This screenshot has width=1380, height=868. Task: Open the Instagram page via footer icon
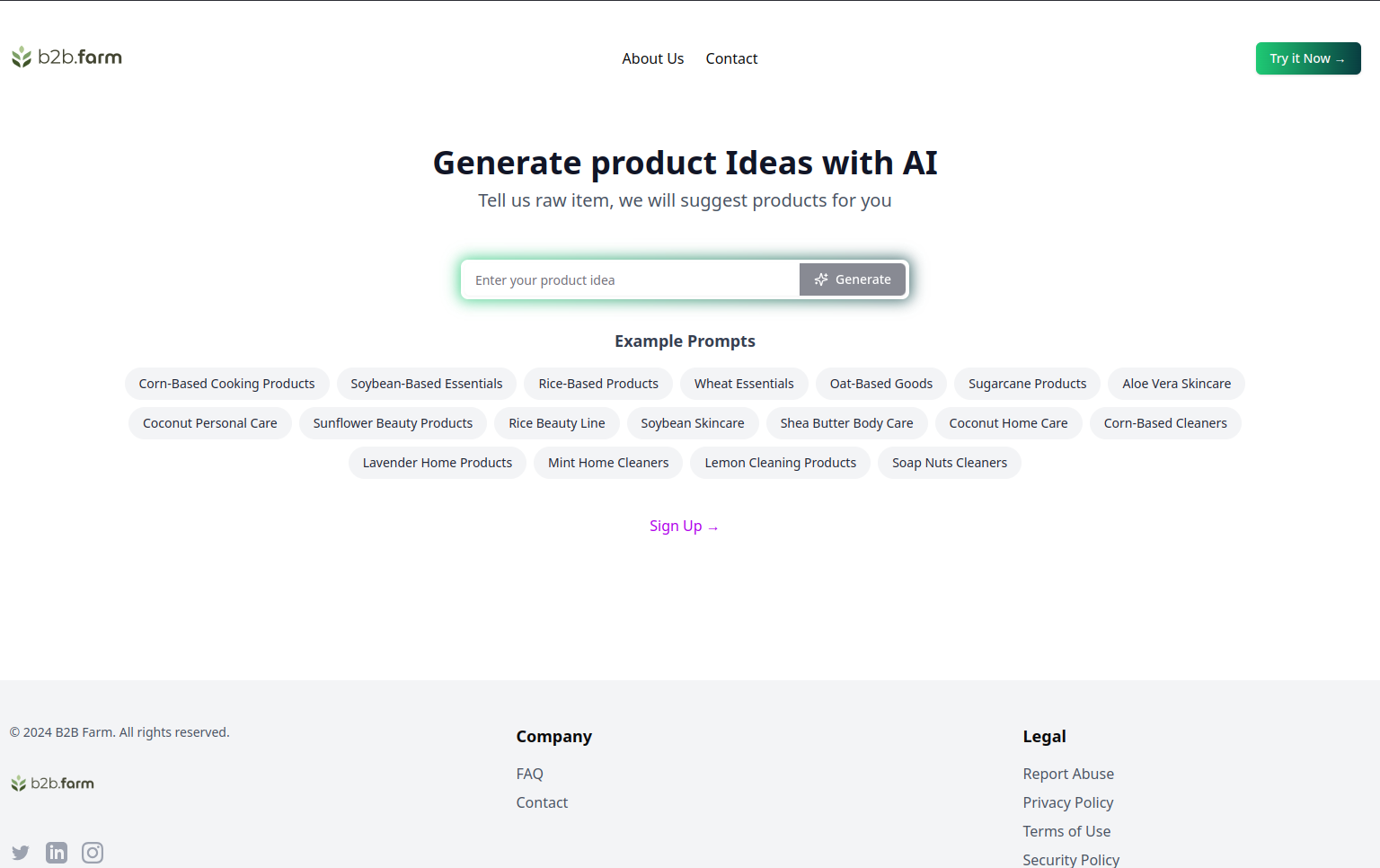92,852
